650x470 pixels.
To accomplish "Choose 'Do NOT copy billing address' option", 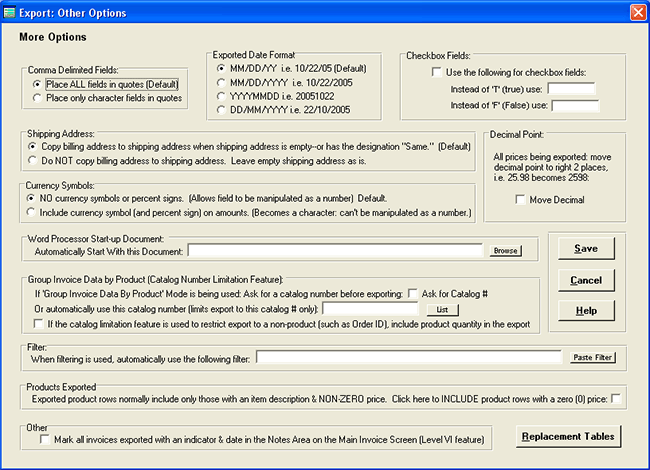I will point(35,159).
